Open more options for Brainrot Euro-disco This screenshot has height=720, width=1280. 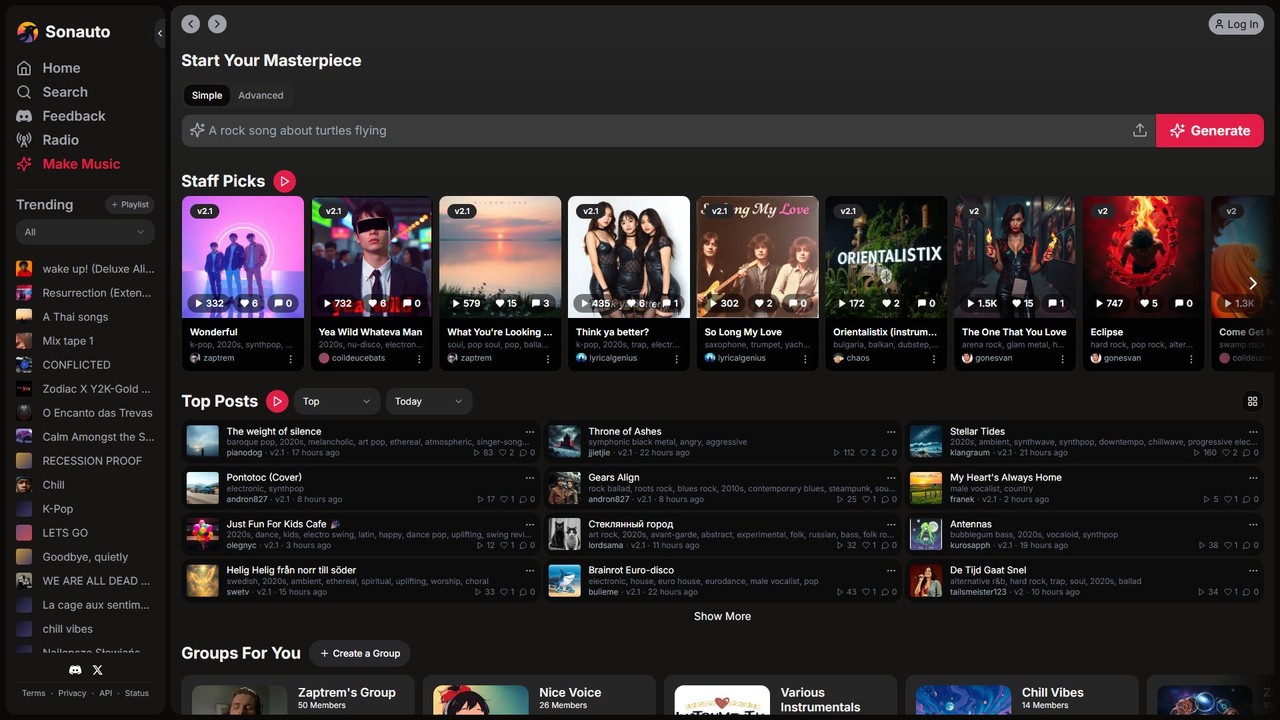(891, 570)
